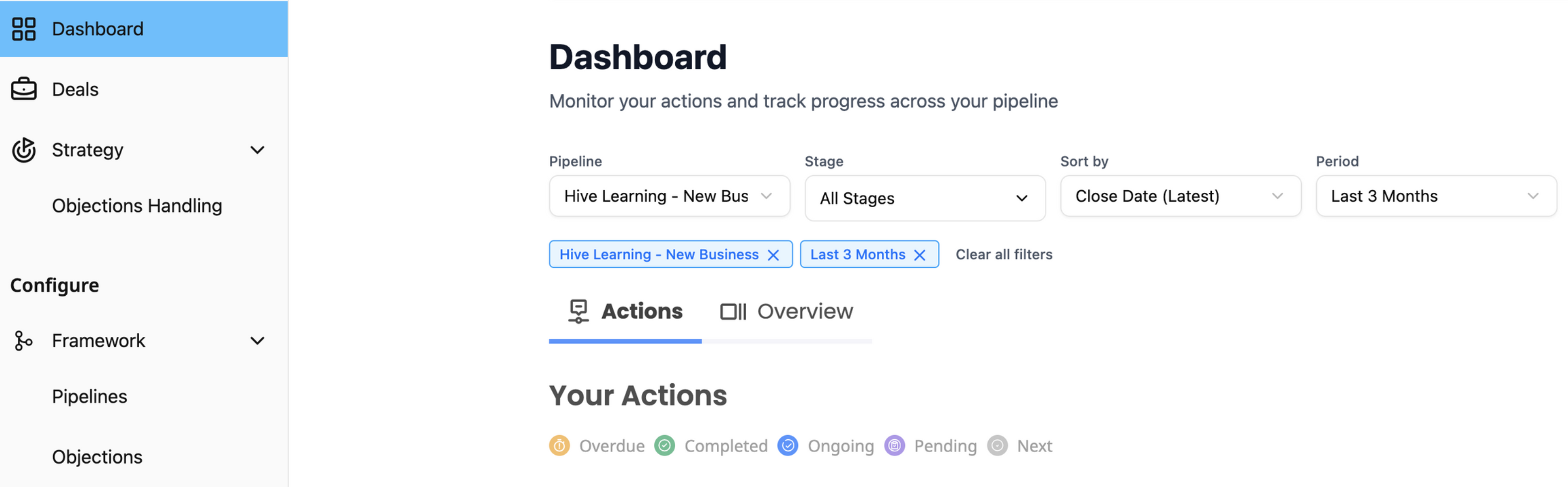This screenshot has width=1568, height=488.
Task: Toggle the Overdue status filter
Action: tap(597, 446)
